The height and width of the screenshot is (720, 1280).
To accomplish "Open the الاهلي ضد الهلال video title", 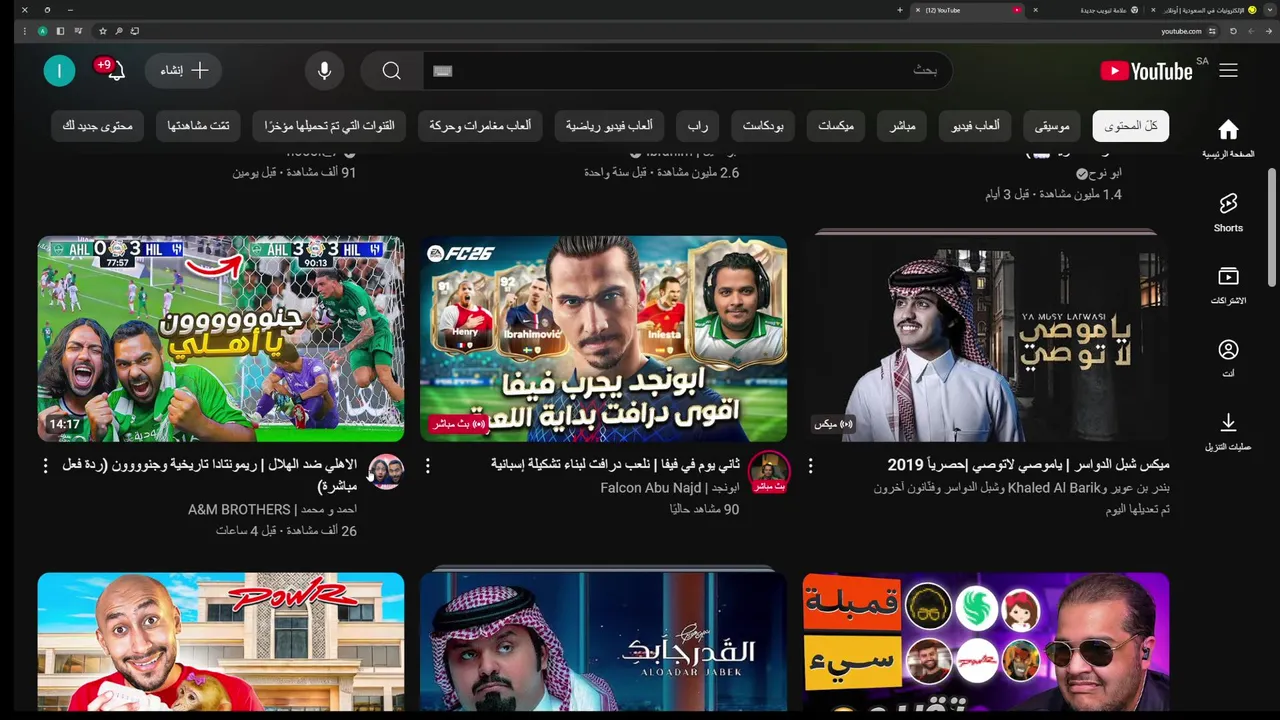I will click(210, 475).
